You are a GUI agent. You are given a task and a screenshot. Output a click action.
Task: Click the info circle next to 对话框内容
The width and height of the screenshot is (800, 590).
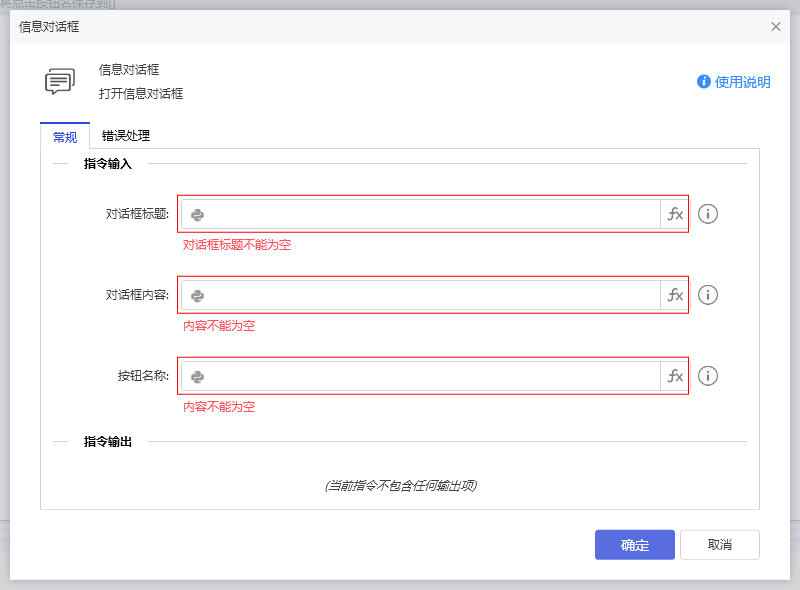click(708, 294)
